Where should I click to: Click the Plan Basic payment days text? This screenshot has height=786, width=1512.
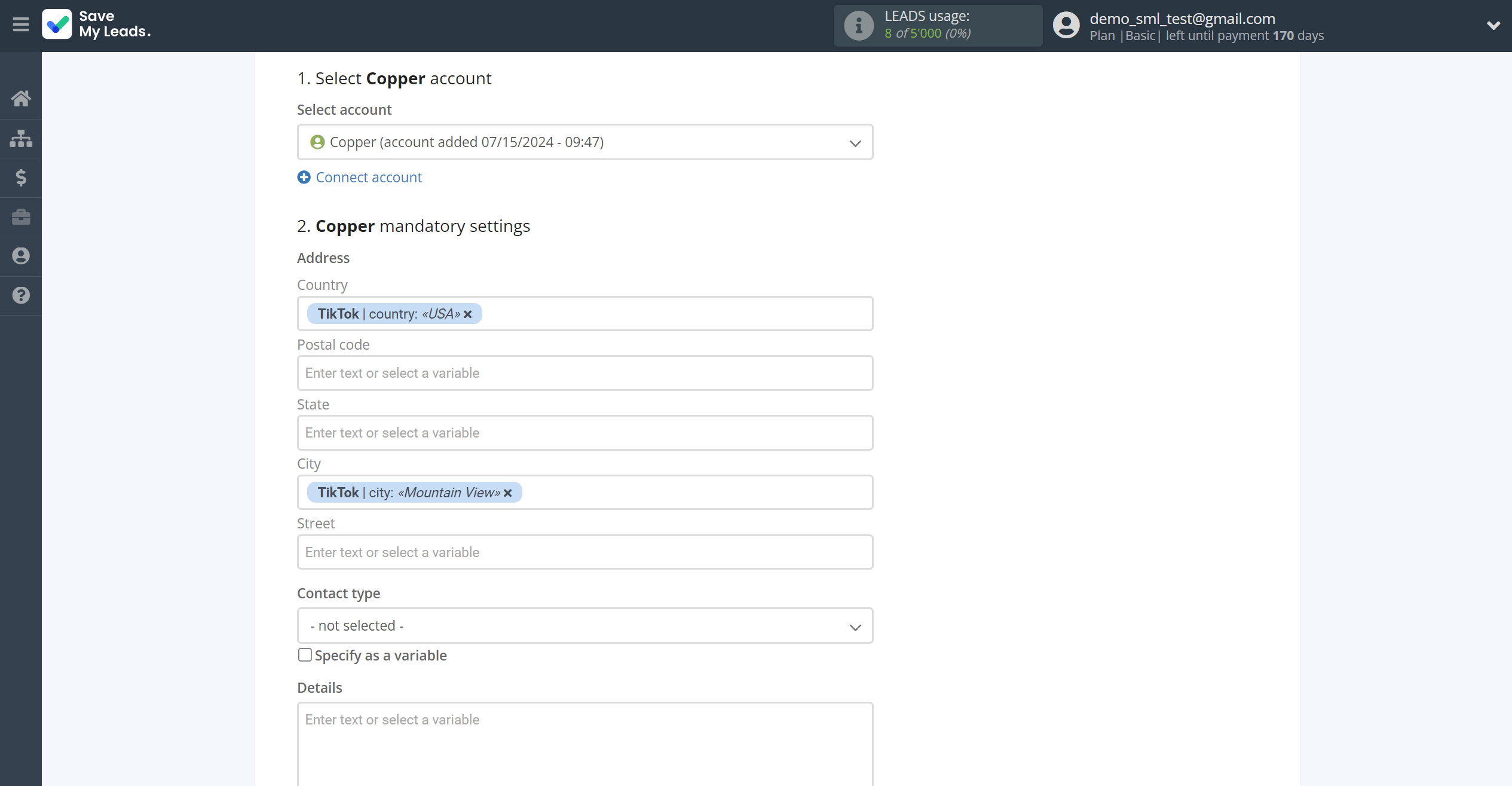tap(1207, 36)
